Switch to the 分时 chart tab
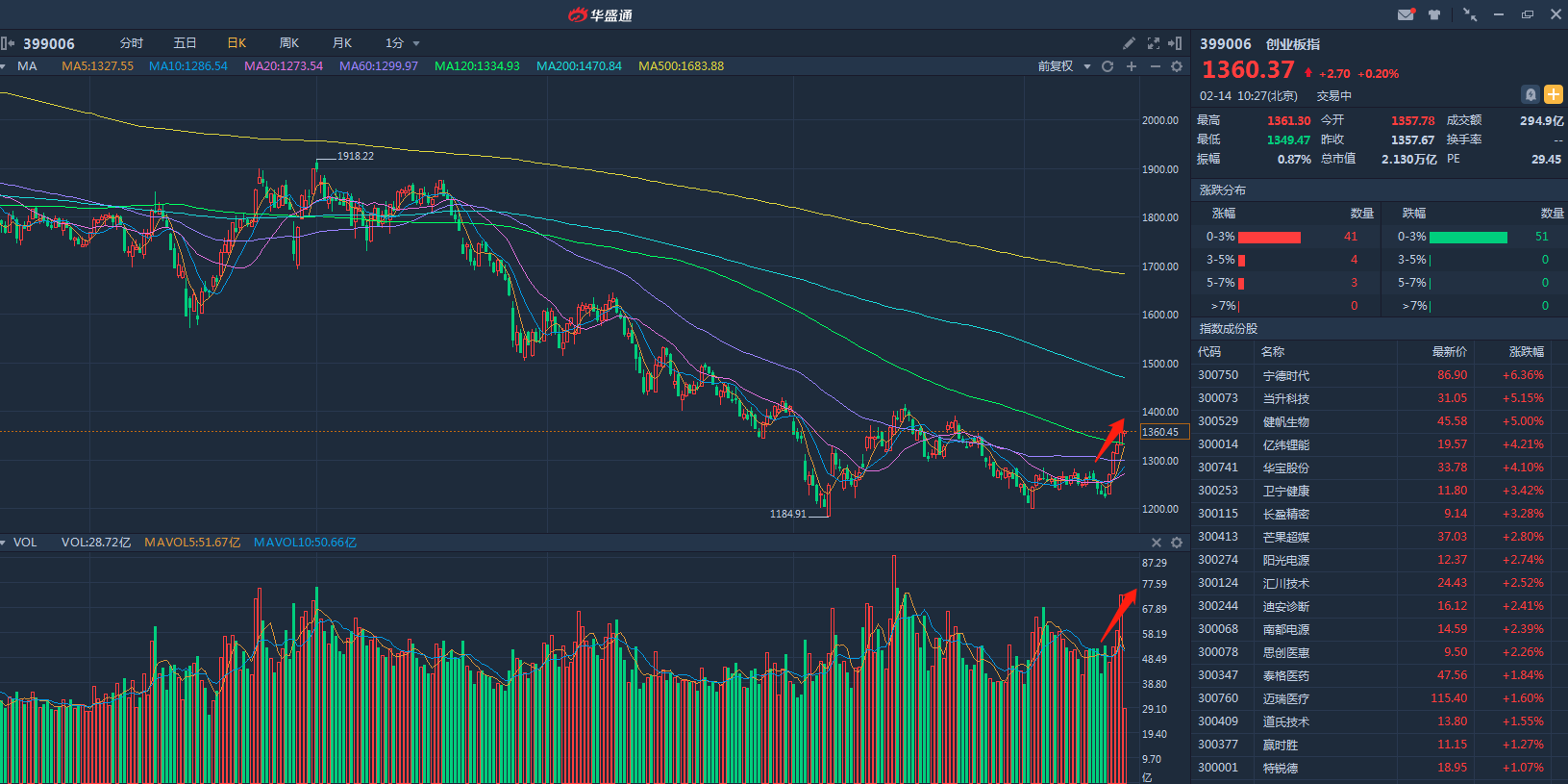Screen dimensions: 1568x784 (x=132, y=43)
